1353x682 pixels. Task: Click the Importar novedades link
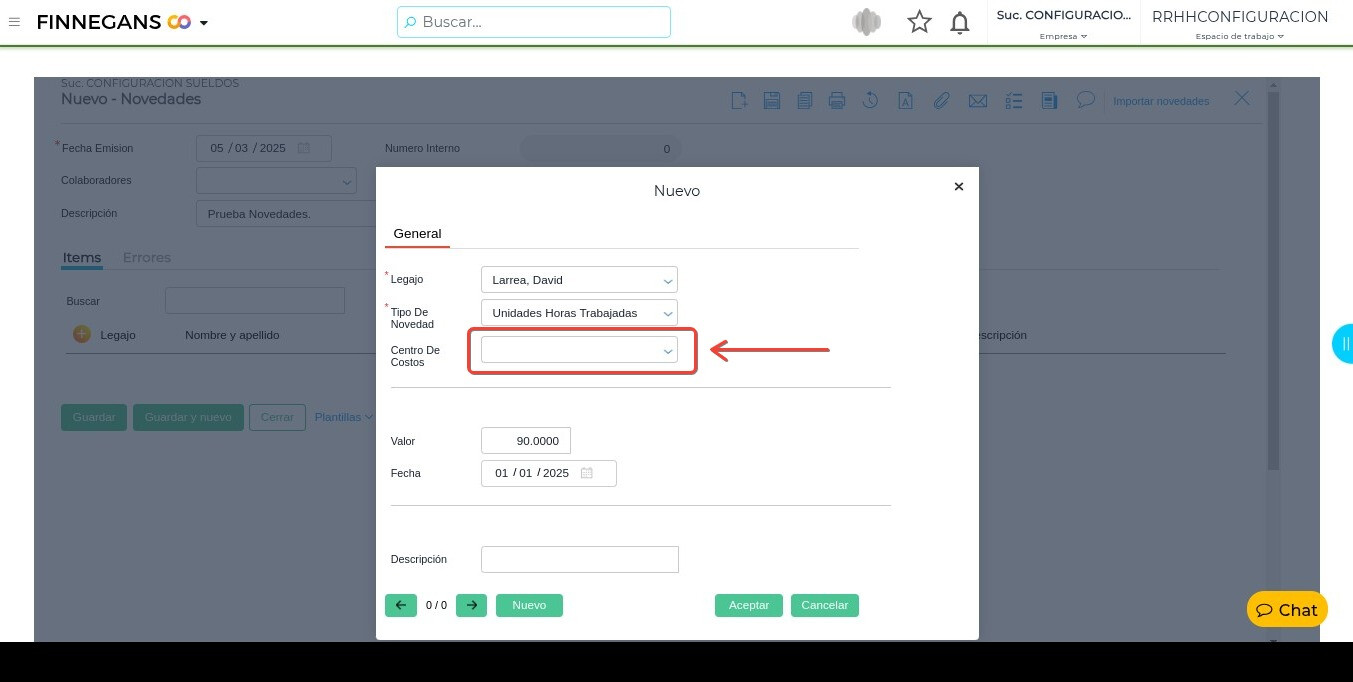pos(1161,101)
